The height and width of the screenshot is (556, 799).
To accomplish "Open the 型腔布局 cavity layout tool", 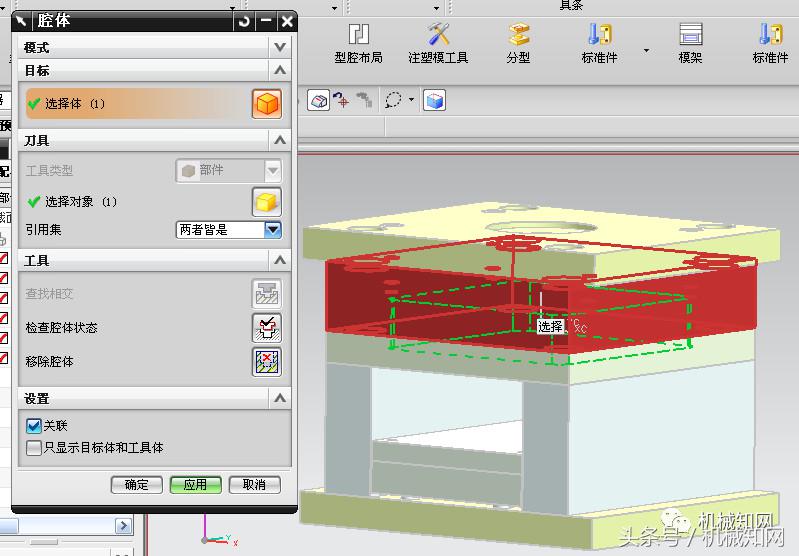I will pos(358,44).
